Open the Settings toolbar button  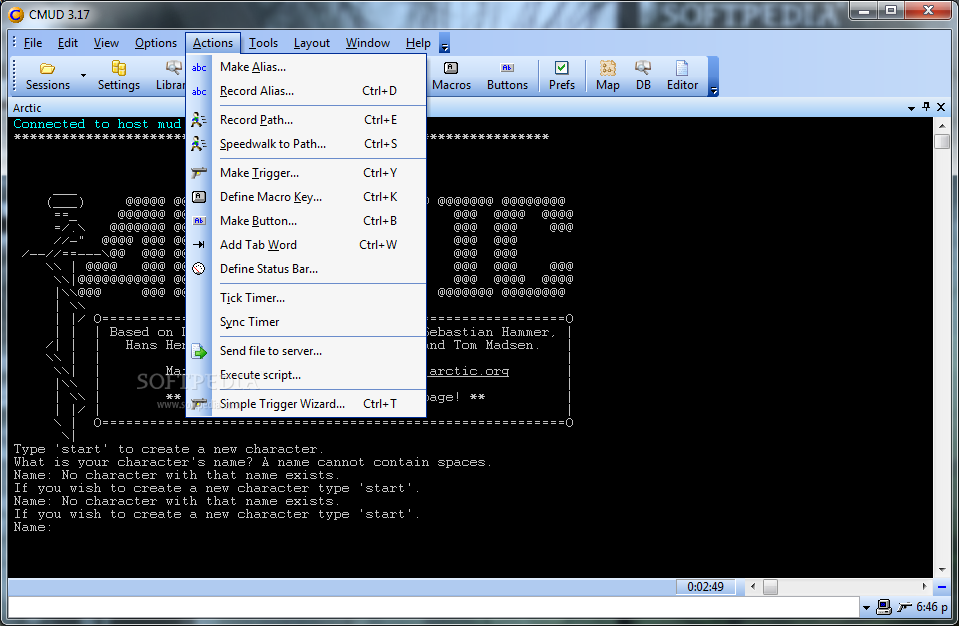[x=119, y=76]
